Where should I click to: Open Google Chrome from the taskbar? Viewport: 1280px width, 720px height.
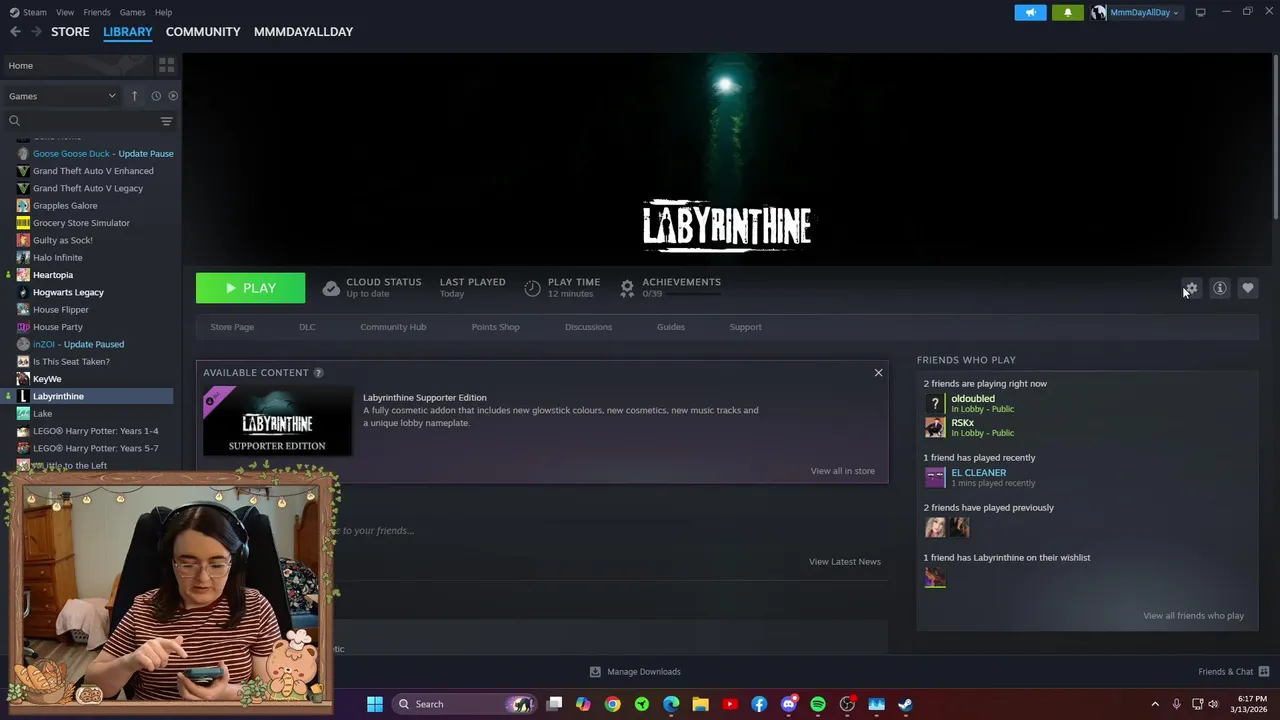point(613,704)
